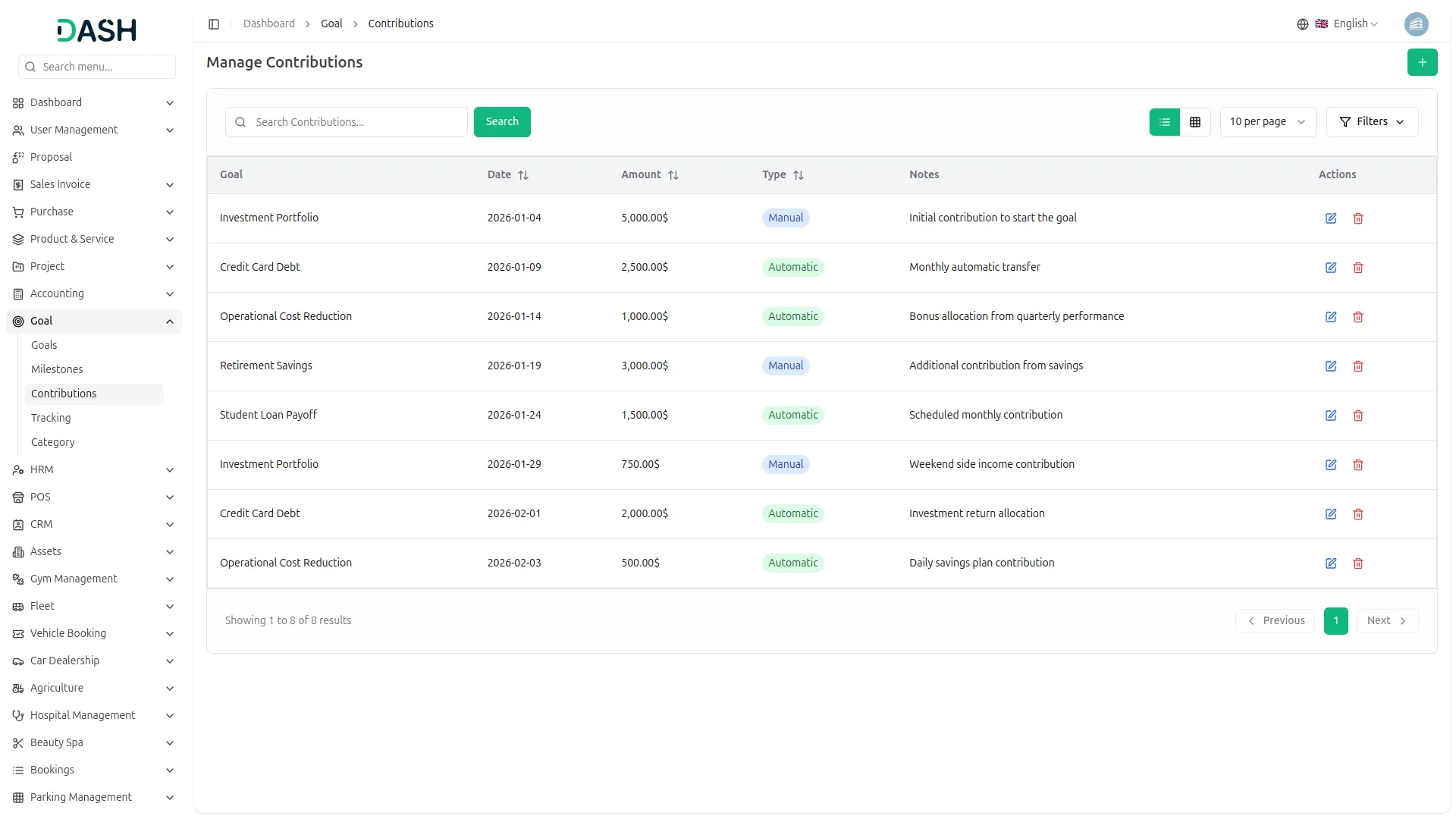This screenshot has height=819, width=1456.
Task: Switch to grid view
Action: 1194,122
